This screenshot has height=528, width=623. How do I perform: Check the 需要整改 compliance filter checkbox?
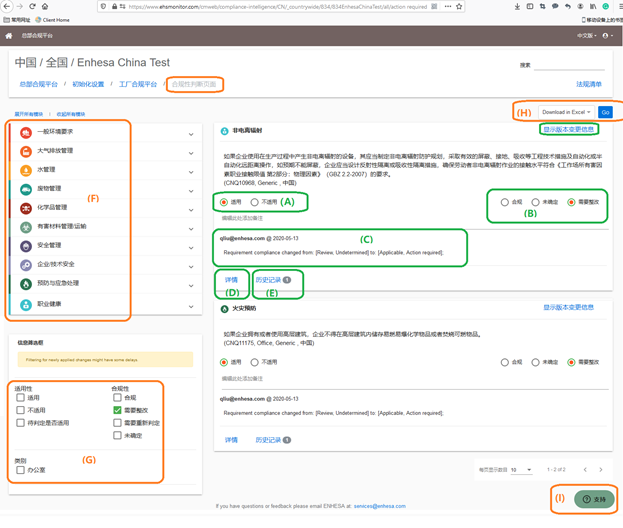[x=117, y=410]
